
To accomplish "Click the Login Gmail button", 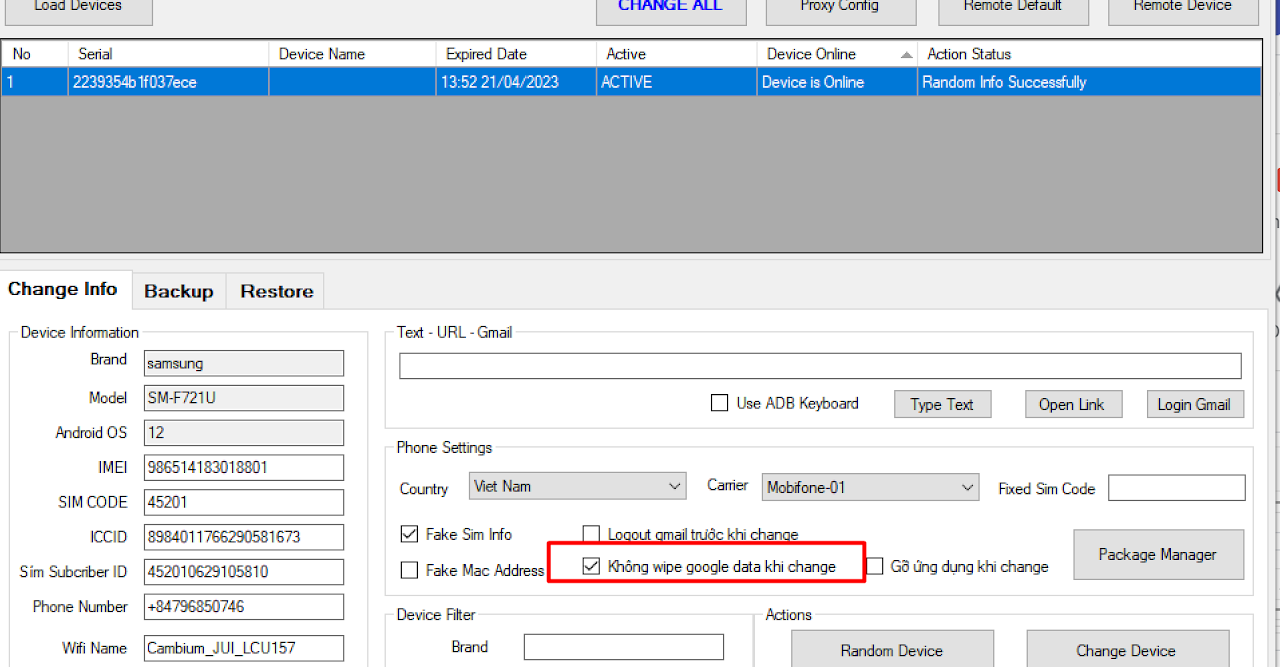I will point(1194,404).
